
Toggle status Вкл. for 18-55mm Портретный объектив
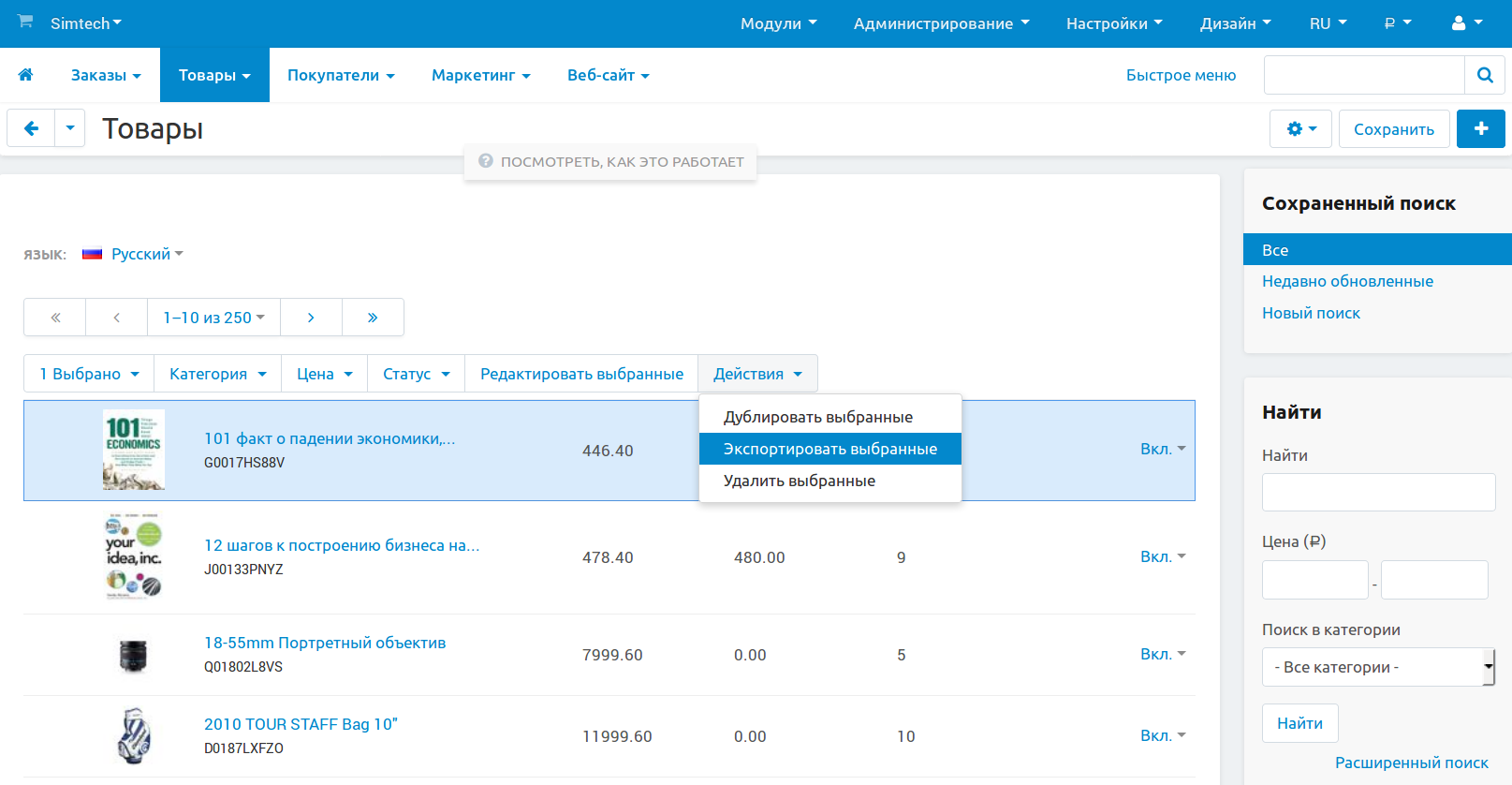(x=1162, y=654)
